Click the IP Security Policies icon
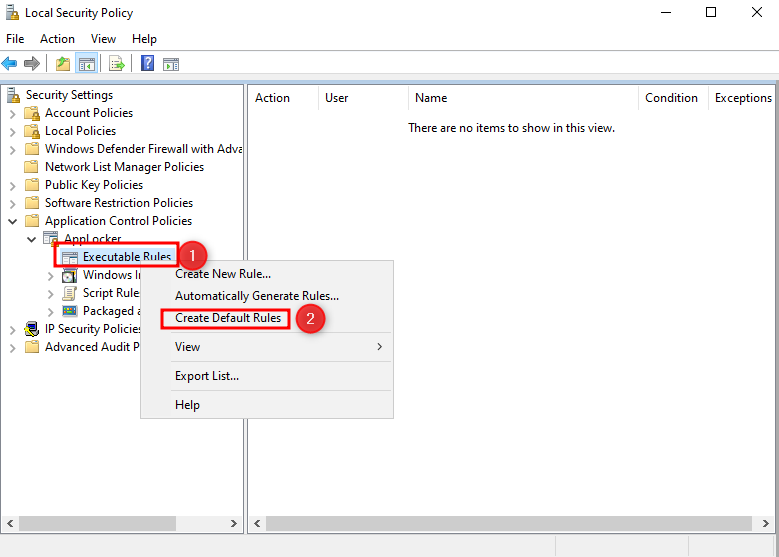This screenshot has height=557, width=779. [32, 329]
